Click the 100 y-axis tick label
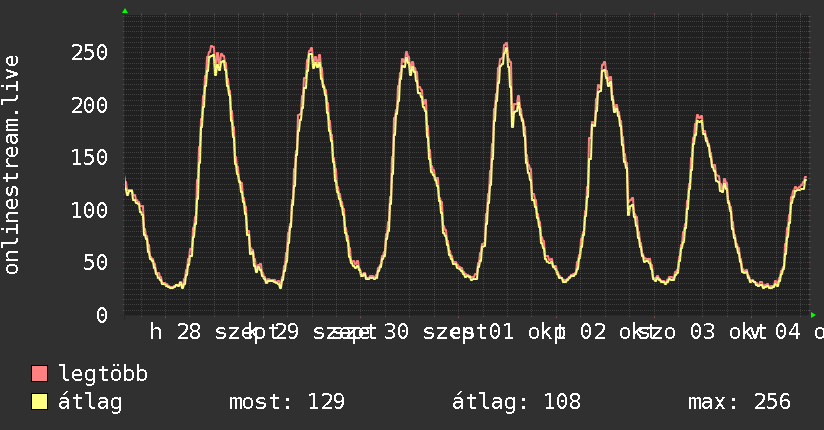The height and width of the screenshot is (430, 824). point(89,210)
